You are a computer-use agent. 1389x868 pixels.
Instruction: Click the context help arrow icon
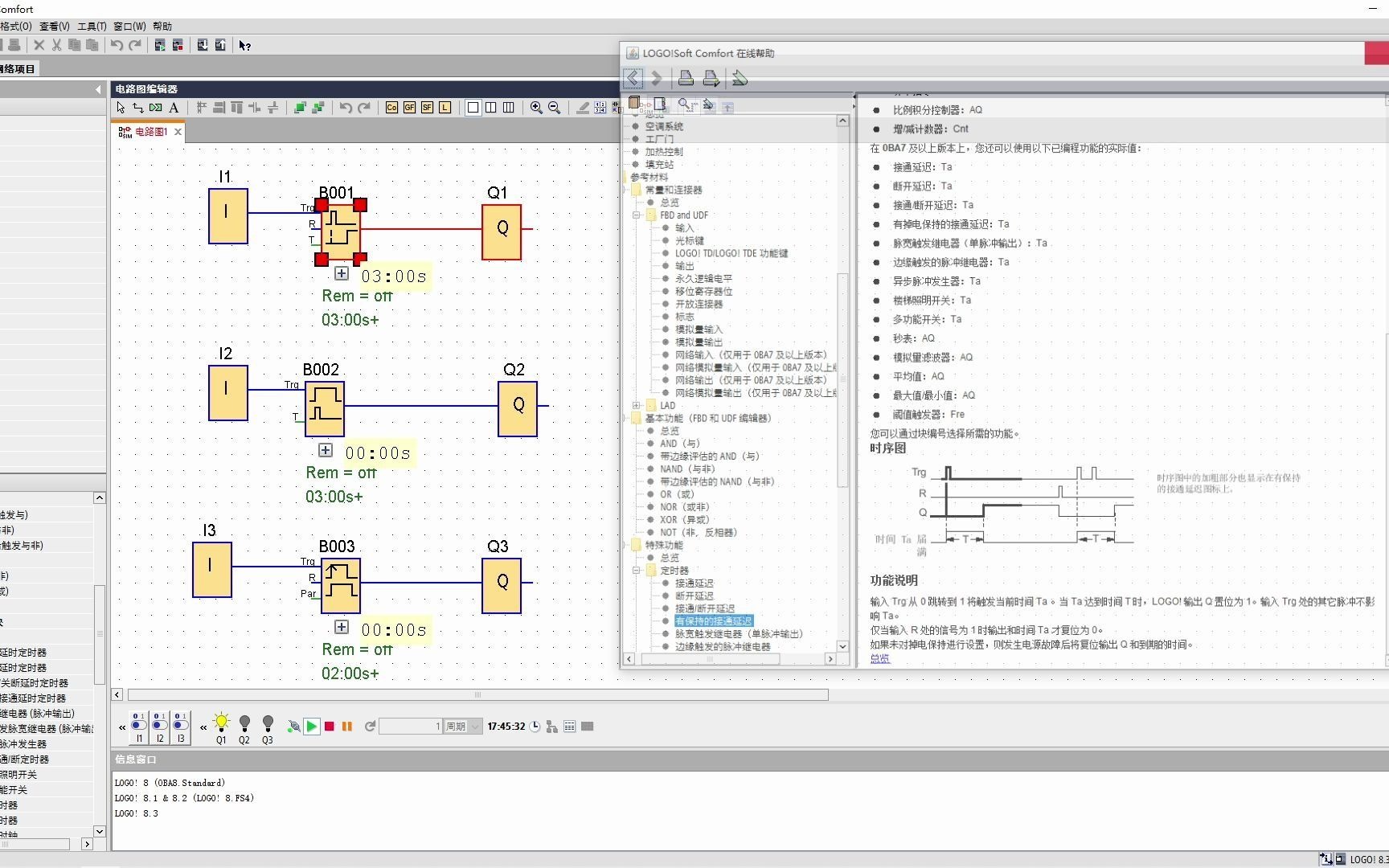[245, 46]
